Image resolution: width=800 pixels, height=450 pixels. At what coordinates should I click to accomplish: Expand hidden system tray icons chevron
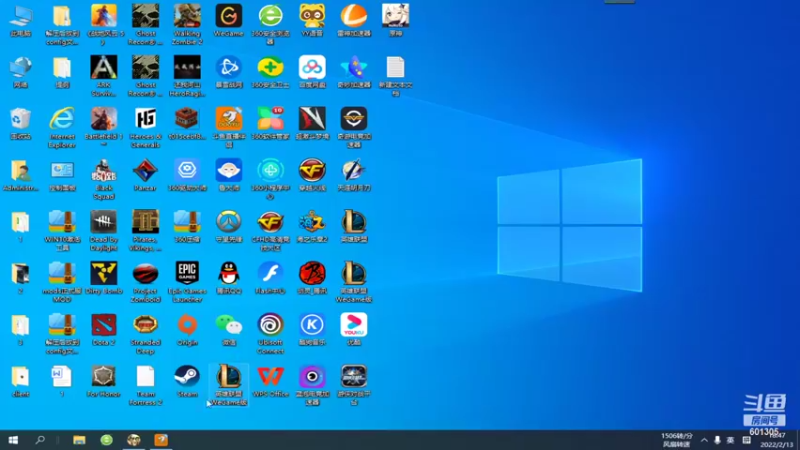(704, 440)
